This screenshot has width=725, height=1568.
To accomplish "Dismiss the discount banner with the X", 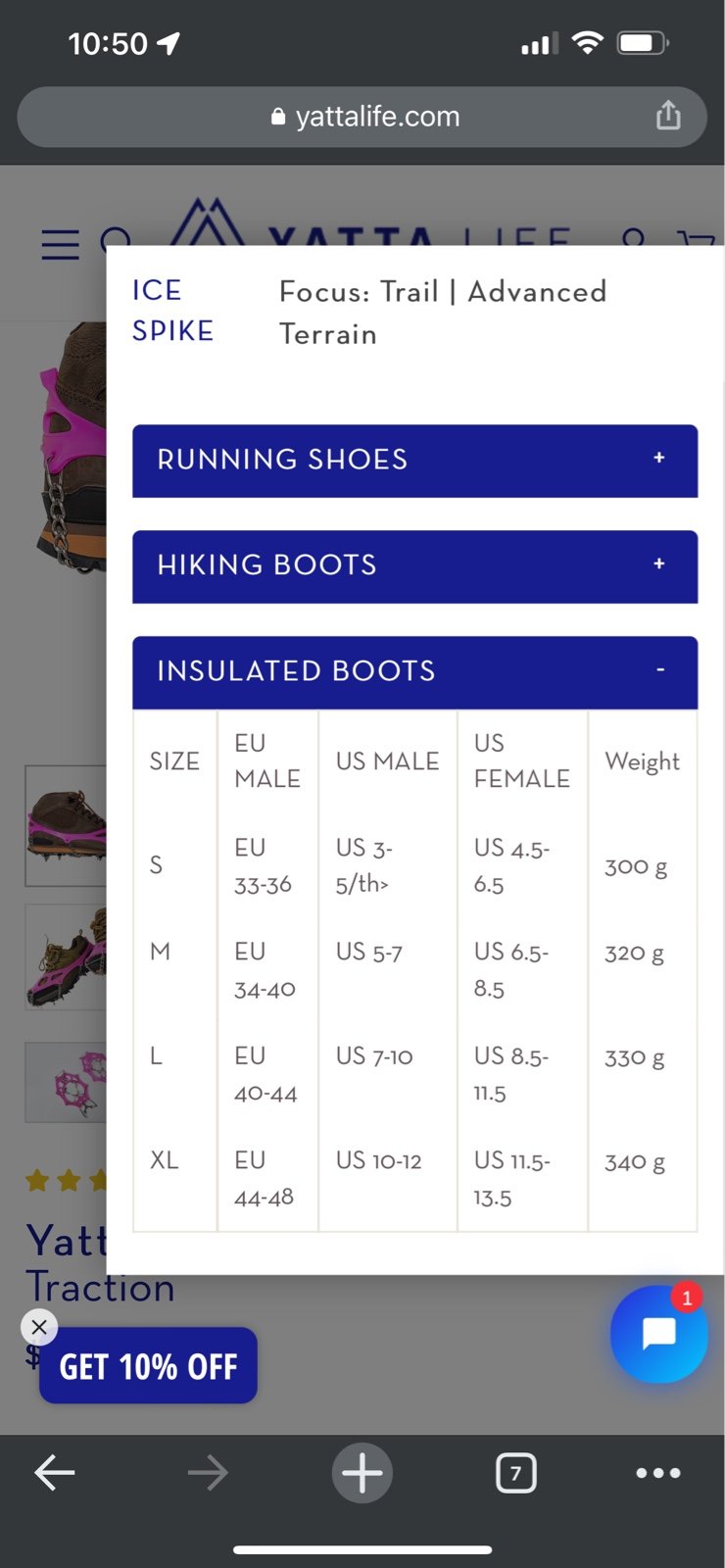I will click(39, 1327).
